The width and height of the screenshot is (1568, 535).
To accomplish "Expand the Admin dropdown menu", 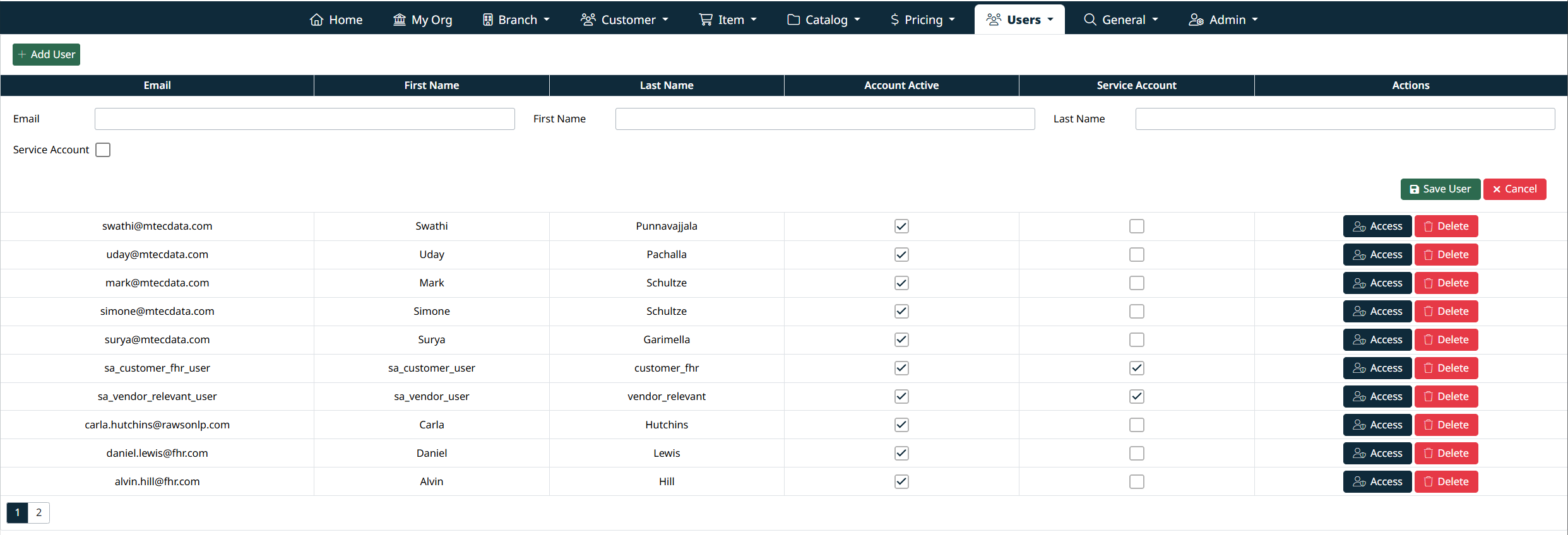I will pyautogui.click(x=1255, y=20).
